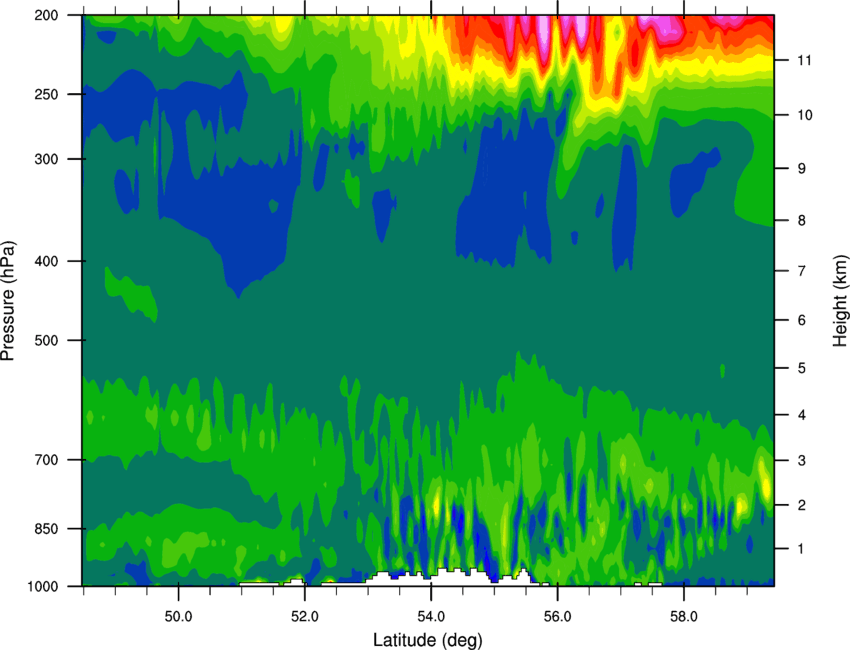Click the 11 km height tick label
850x650 pixels.
[x=804, y=60]
